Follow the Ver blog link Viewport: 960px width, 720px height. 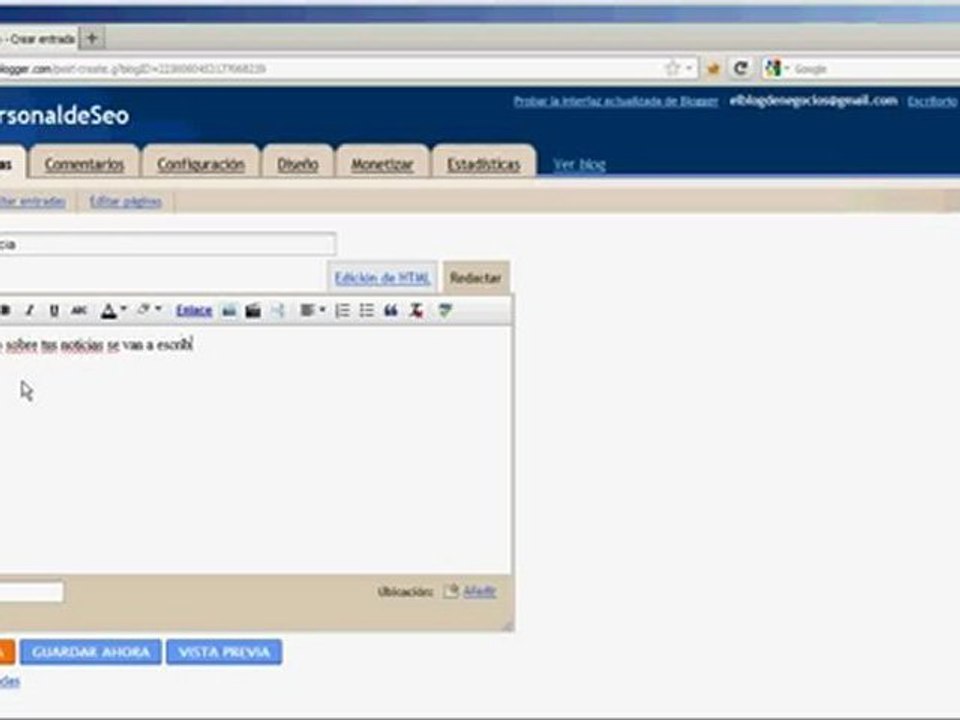[579, 164]
